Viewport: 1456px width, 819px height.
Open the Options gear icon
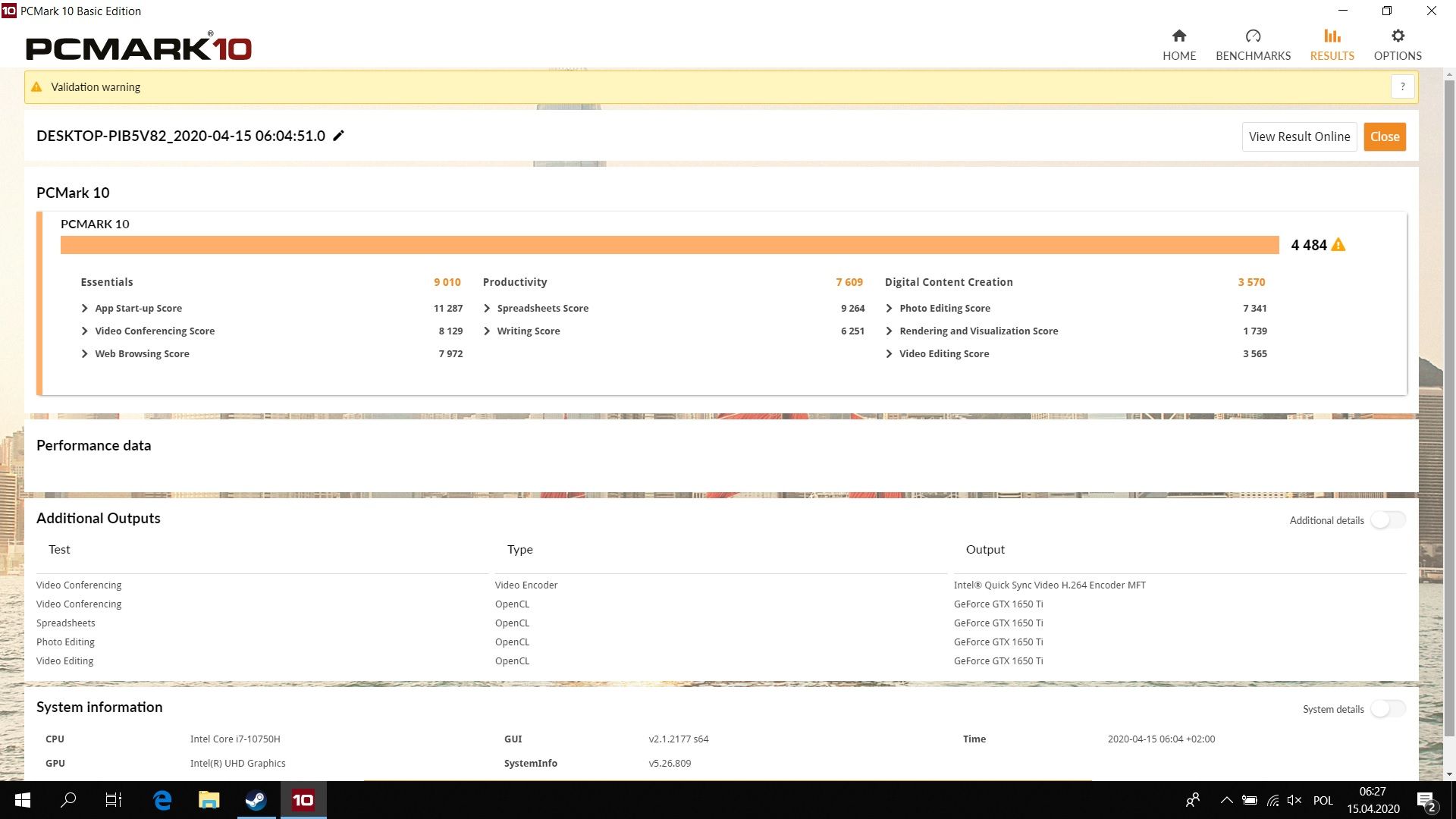[1398, 36]
